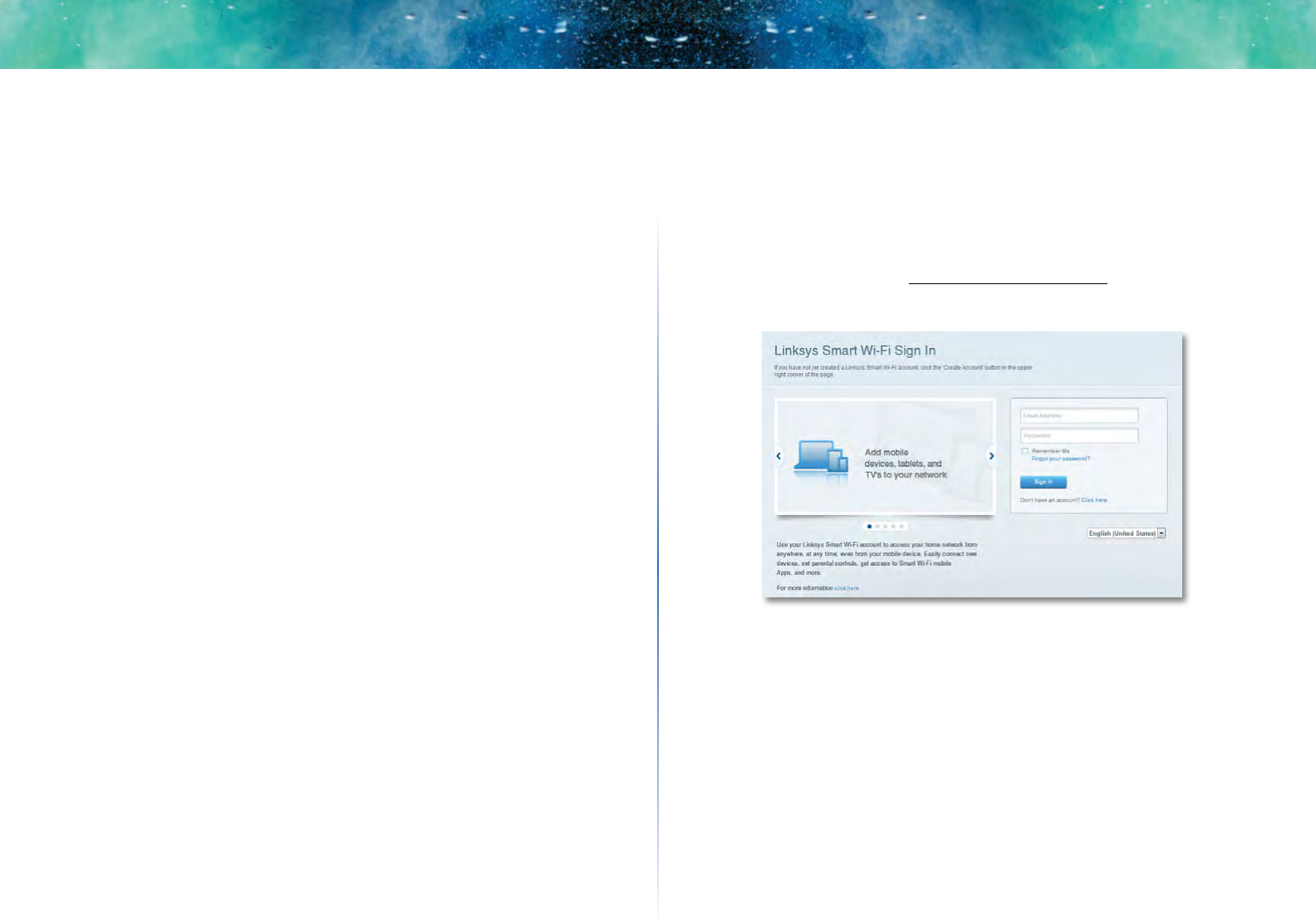The width and height of the screenshot is (1316, 923).
Task: Focus the Password input field
Action: click(x=1078, y=435)
